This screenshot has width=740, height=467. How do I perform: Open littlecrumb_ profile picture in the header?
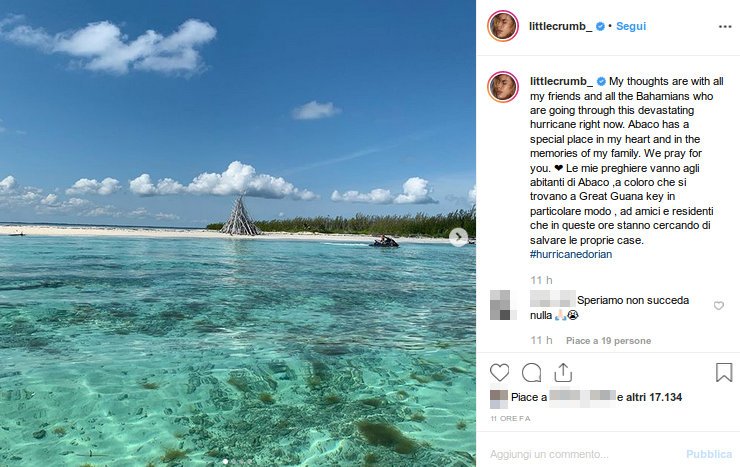503,26
